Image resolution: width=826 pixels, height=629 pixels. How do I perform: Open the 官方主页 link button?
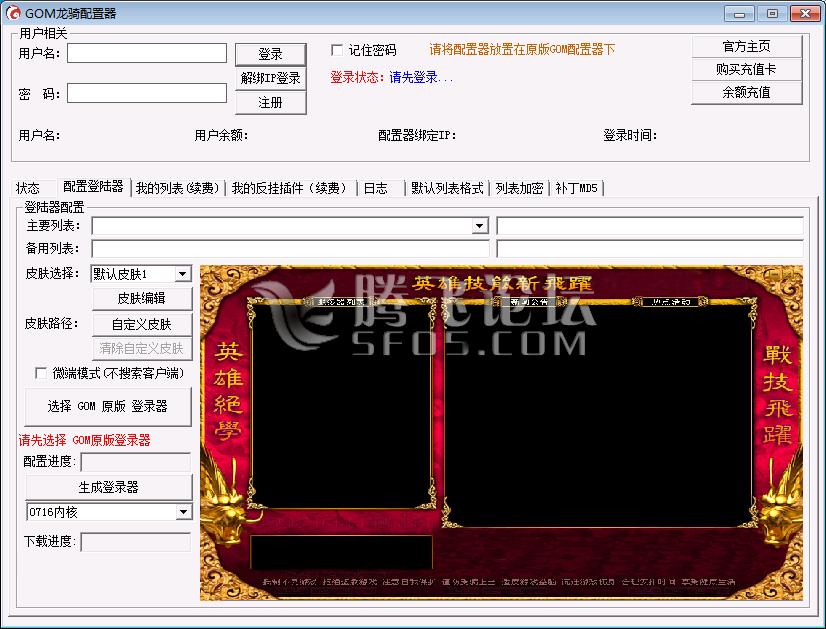746,46
